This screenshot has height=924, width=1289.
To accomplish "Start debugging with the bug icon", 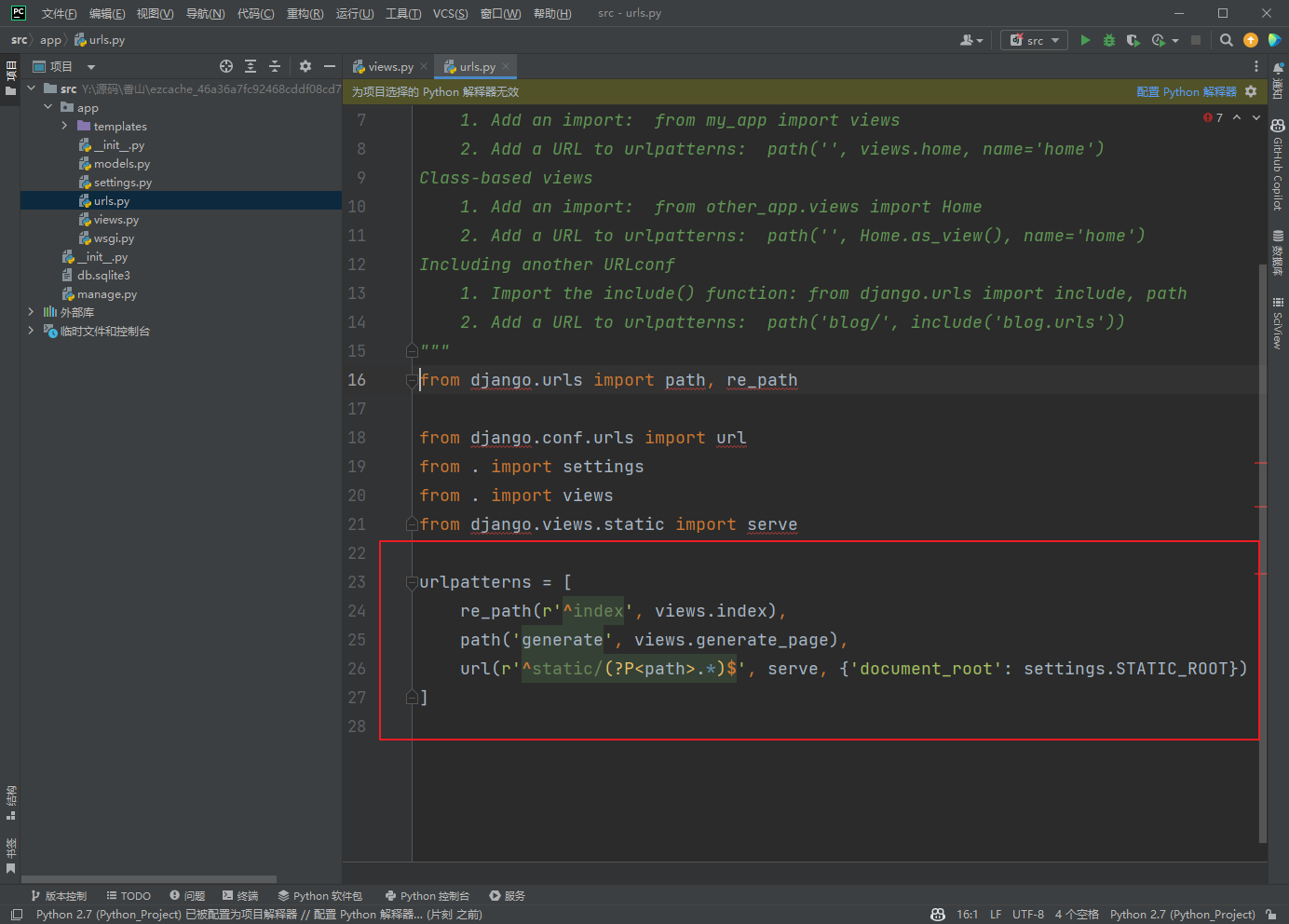I will tap(1109, 40).
